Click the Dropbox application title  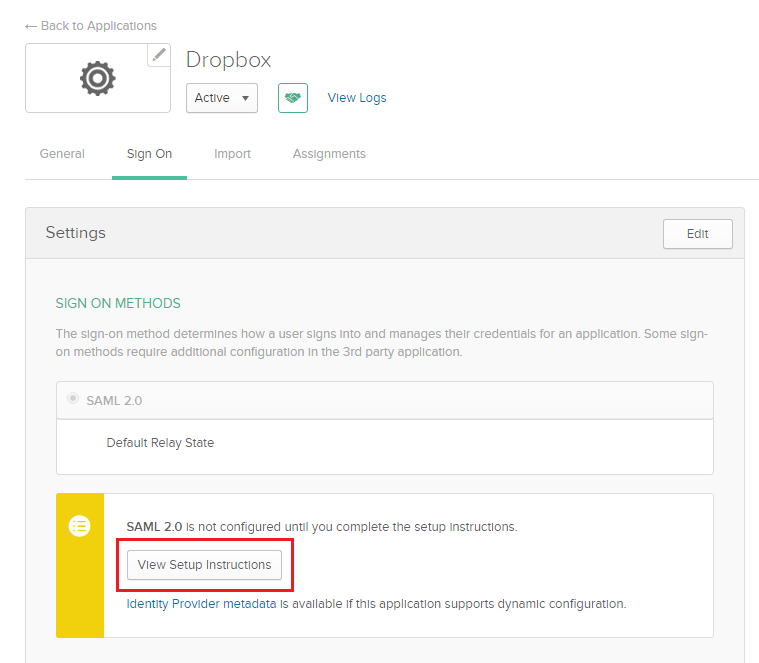(229, 60)
